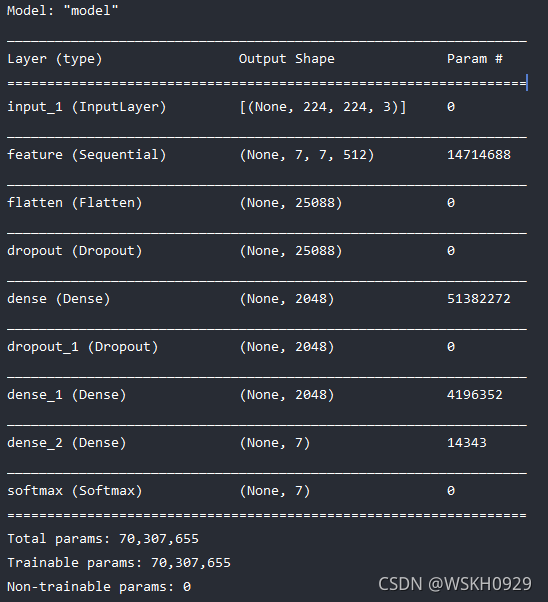Select the 'Layer (type)' column header
The width and height of the screenshot is (548, 602).
pyautogui.click(x=55, y=59)
